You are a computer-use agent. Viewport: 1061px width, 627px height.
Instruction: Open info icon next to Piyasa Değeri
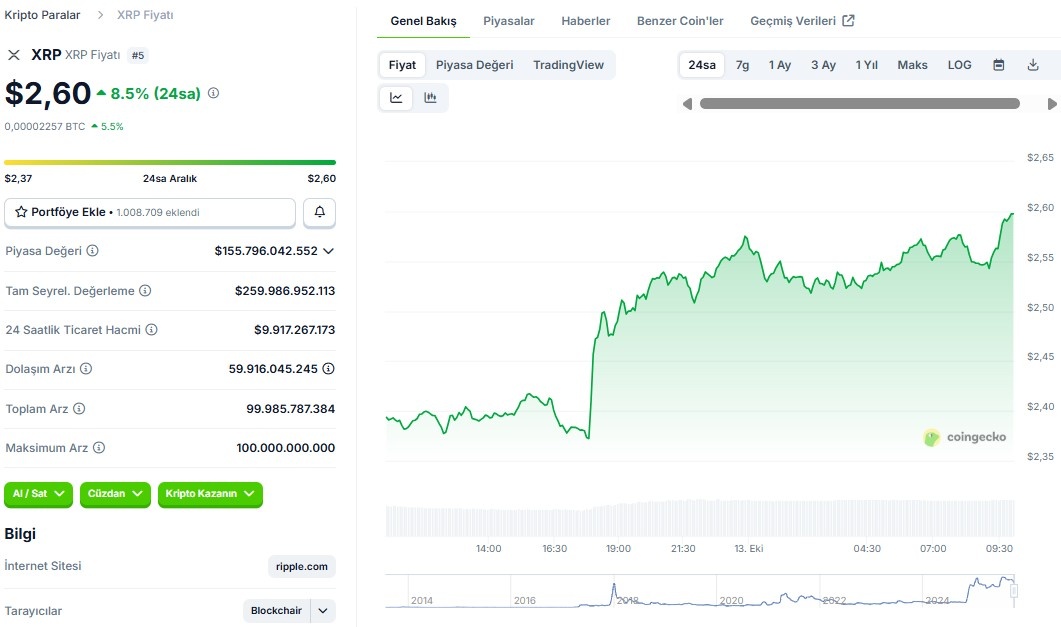pos(93,250)
